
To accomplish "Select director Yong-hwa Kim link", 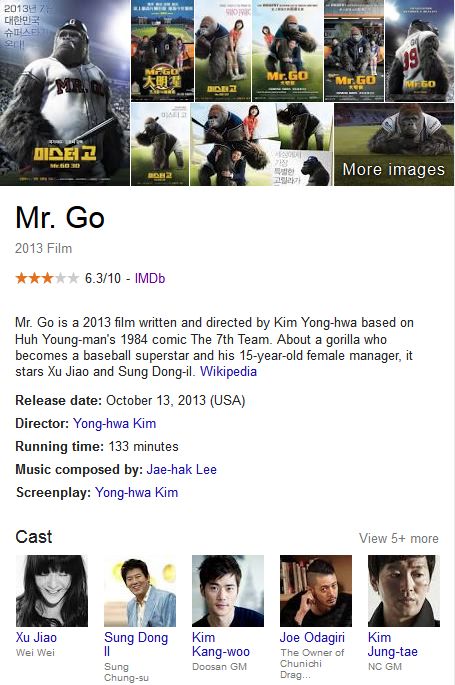I will tap(114, 423).
